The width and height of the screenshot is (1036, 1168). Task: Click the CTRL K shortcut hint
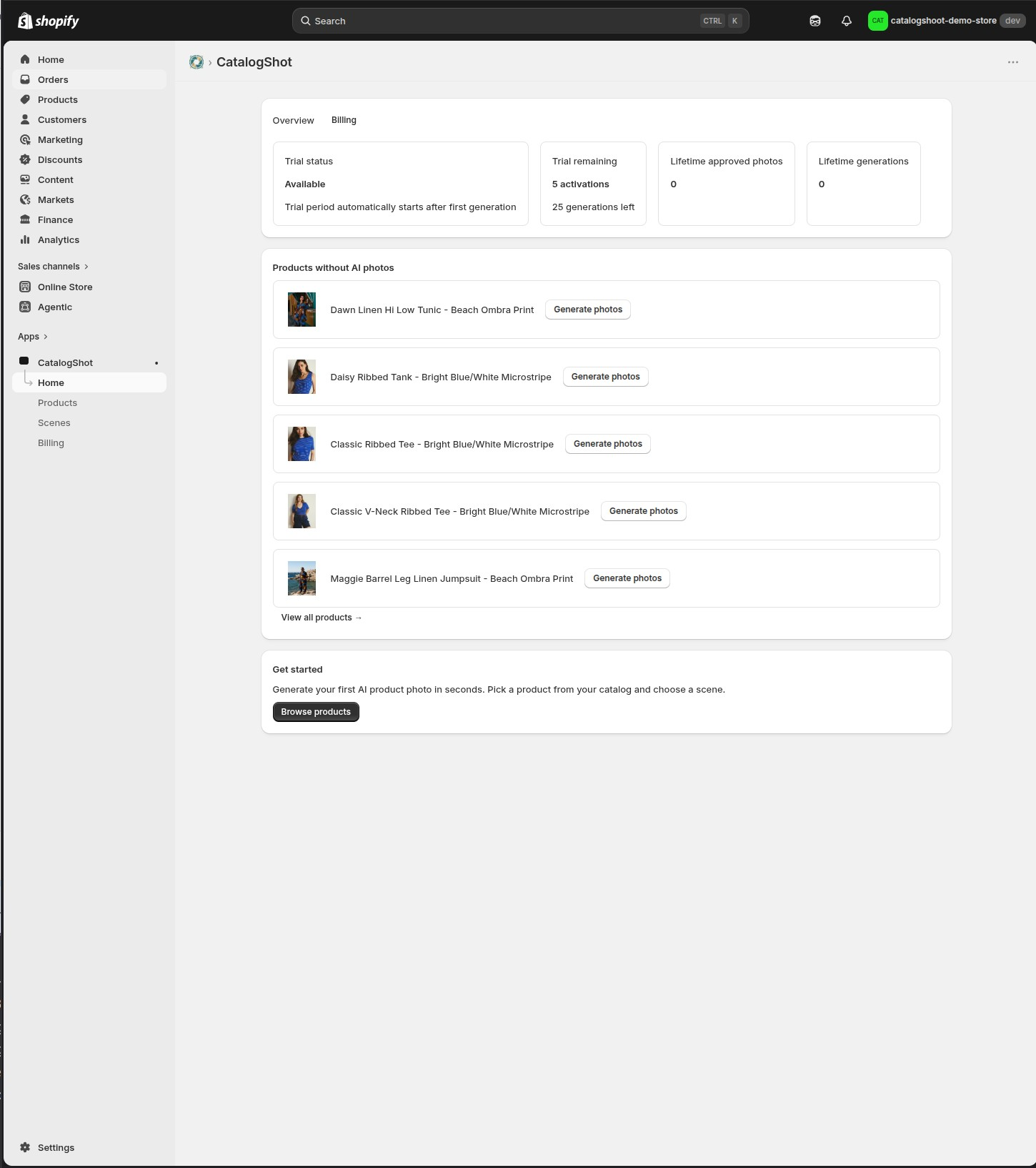[722, 21]
